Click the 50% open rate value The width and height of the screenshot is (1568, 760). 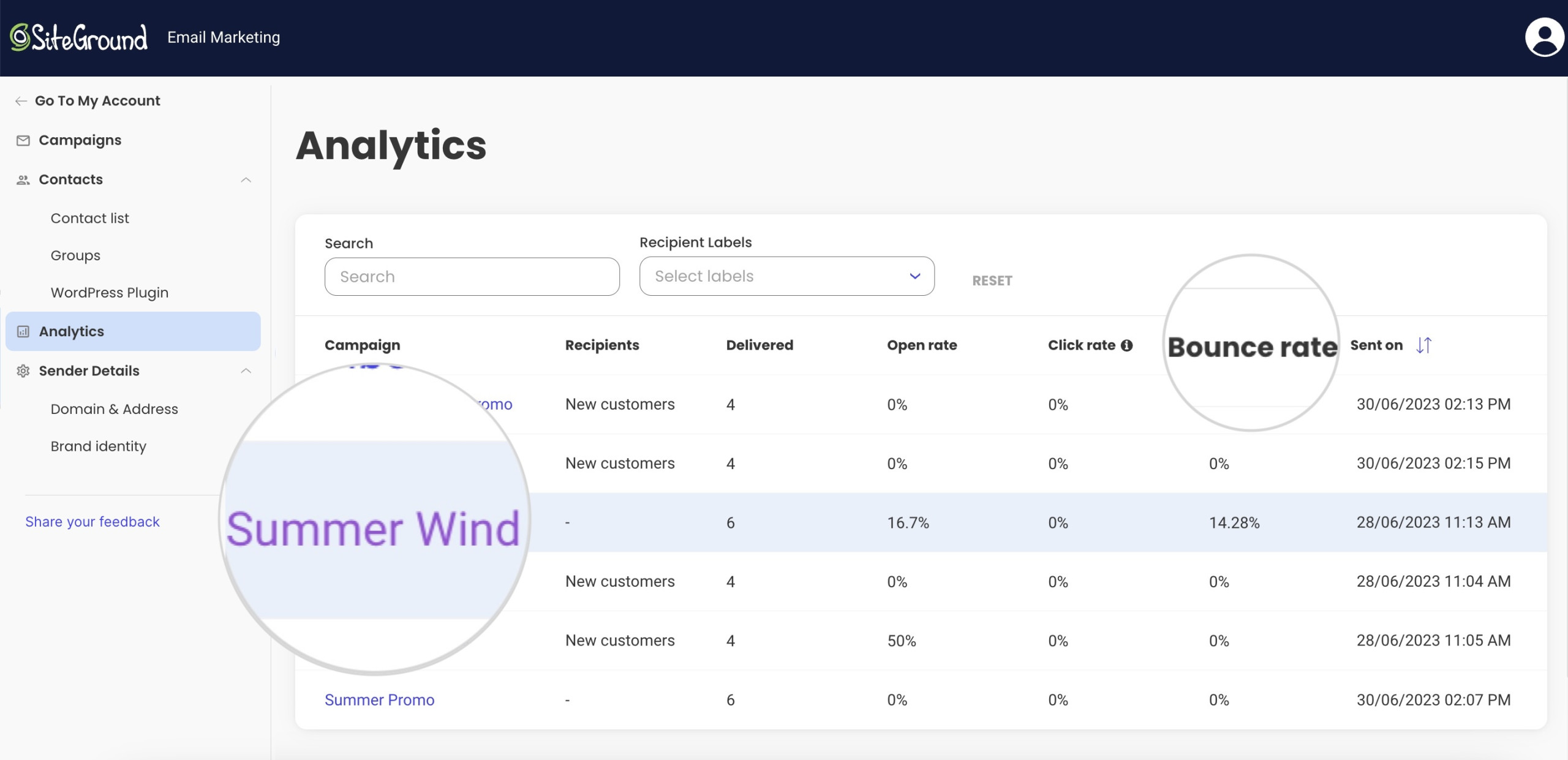tap(902, 641)
